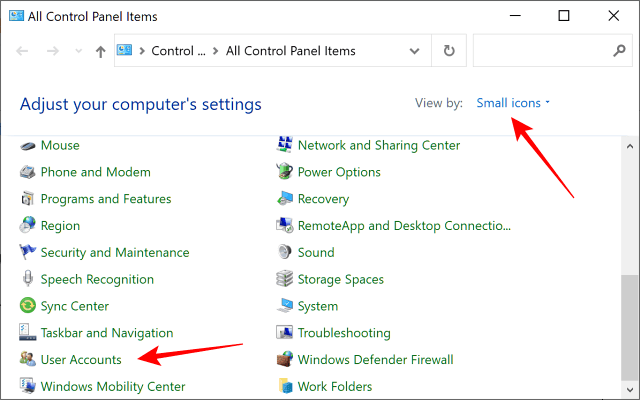
Task: Open the Region link
Action: click(x=60, y=226)
